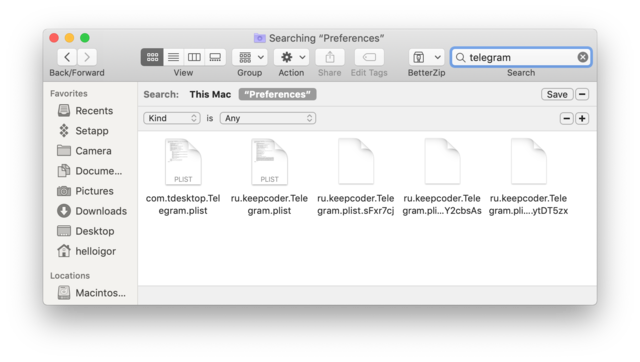Switch to column view
The image size is (640, 362).
coord(194,57)
